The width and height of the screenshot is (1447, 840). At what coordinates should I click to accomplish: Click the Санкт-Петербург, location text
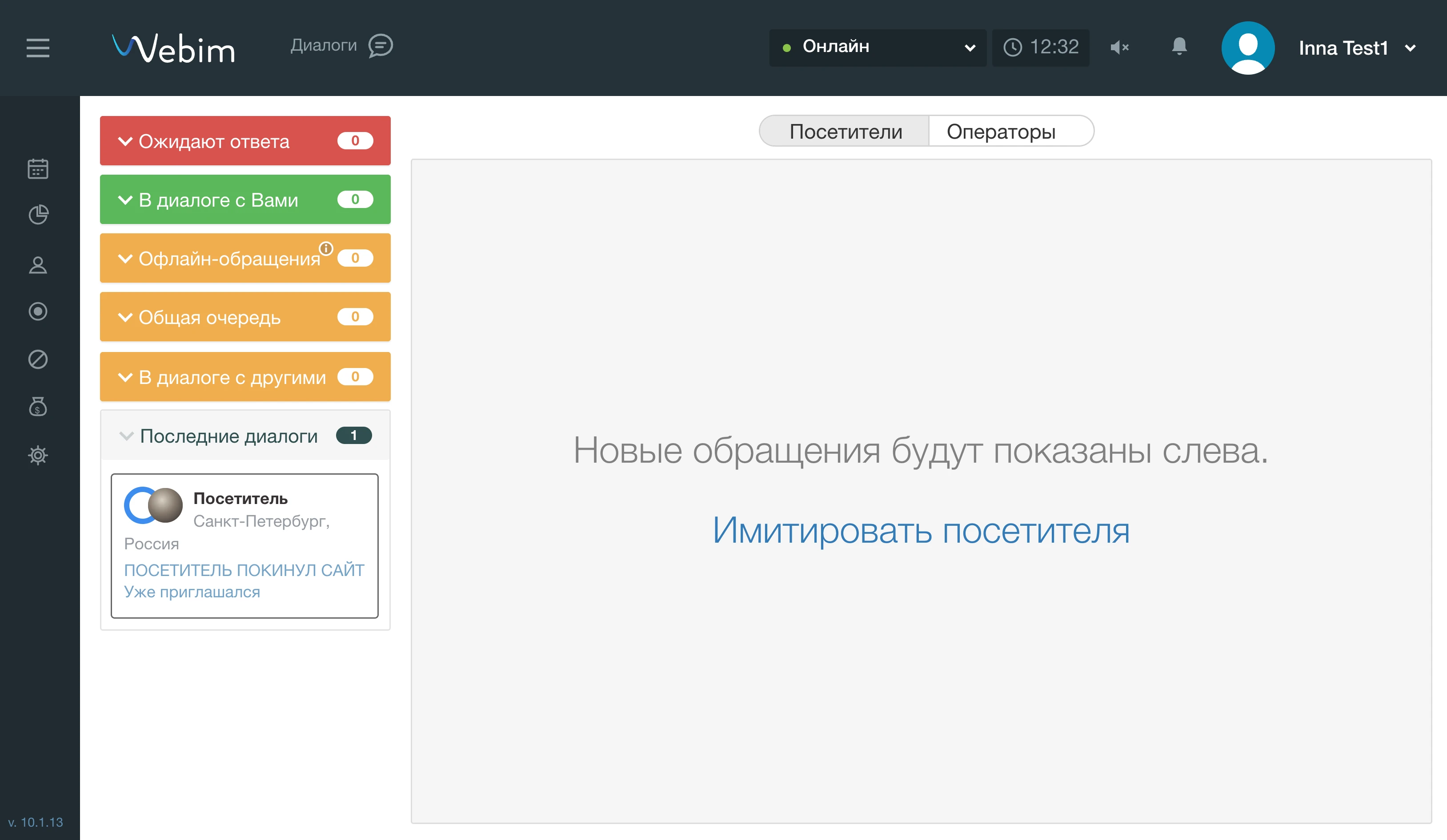pos(261,521)
